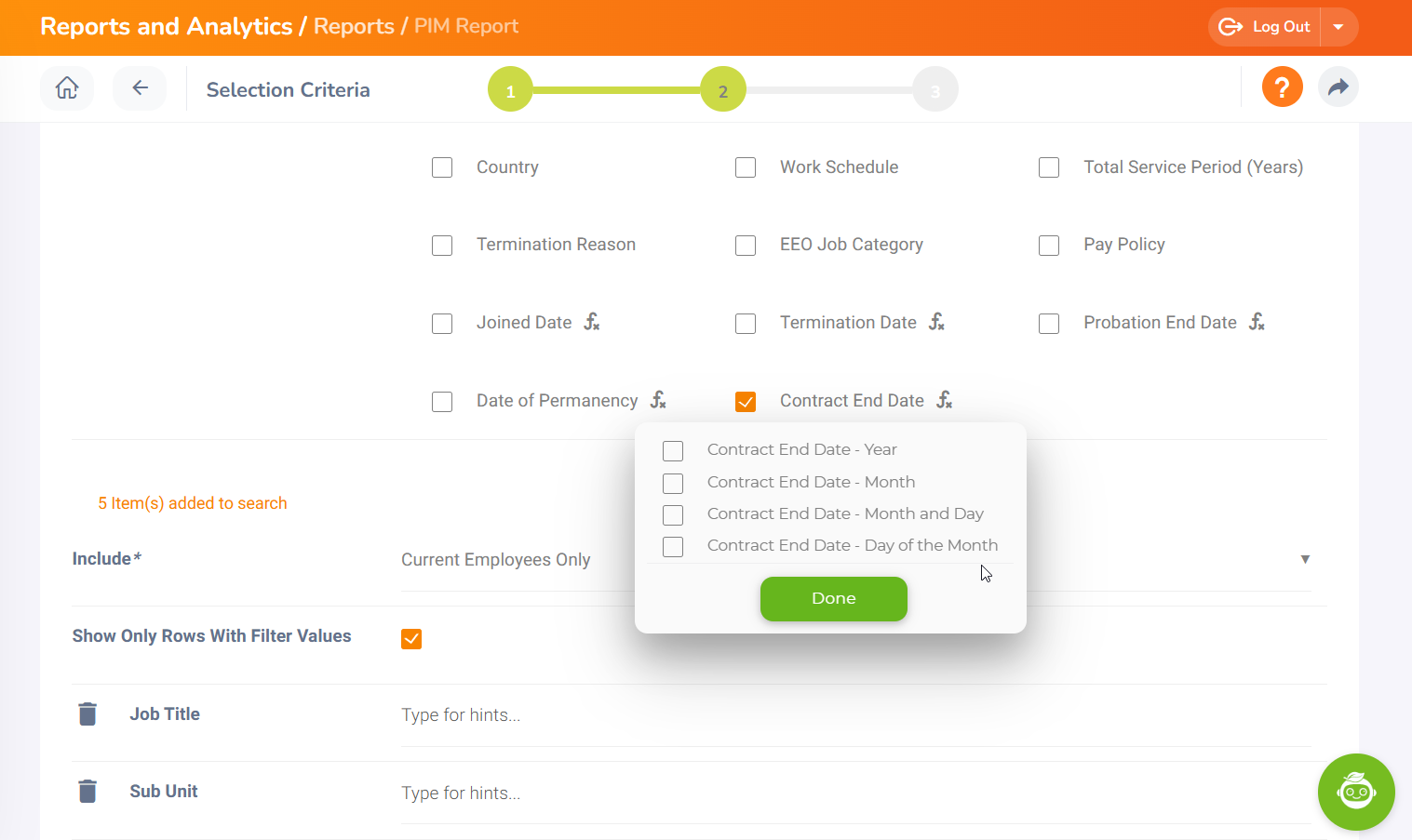Viewport: 1412px width, 840px height.
Task: Click the share arrow icon
Action: coord(1338,87)
